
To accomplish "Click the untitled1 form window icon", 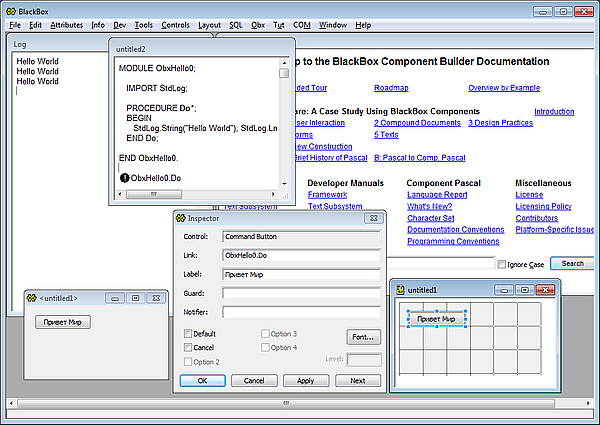I will [400, 290].
